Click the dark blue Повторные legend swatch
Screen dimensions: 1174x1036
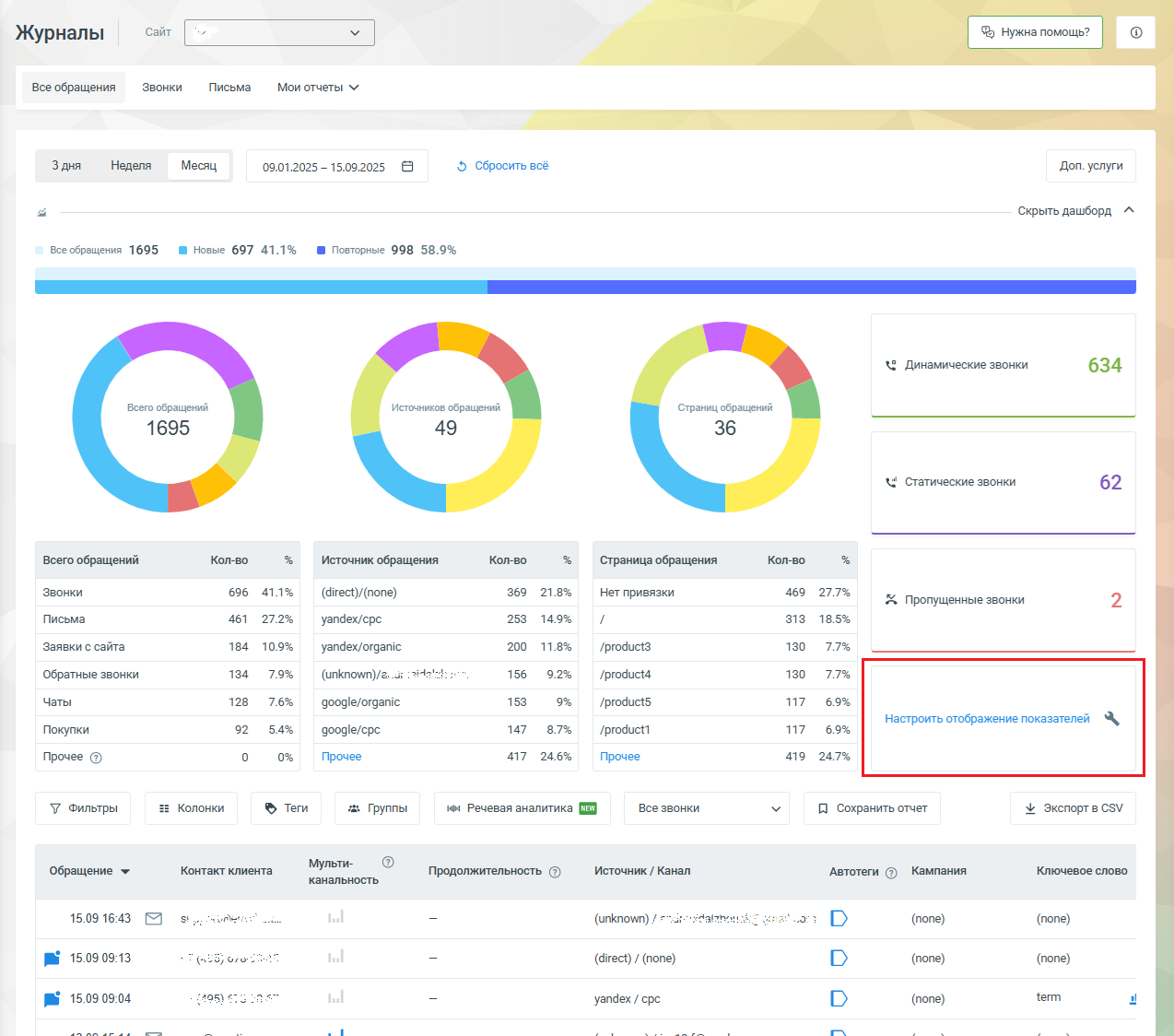[321, 251]
